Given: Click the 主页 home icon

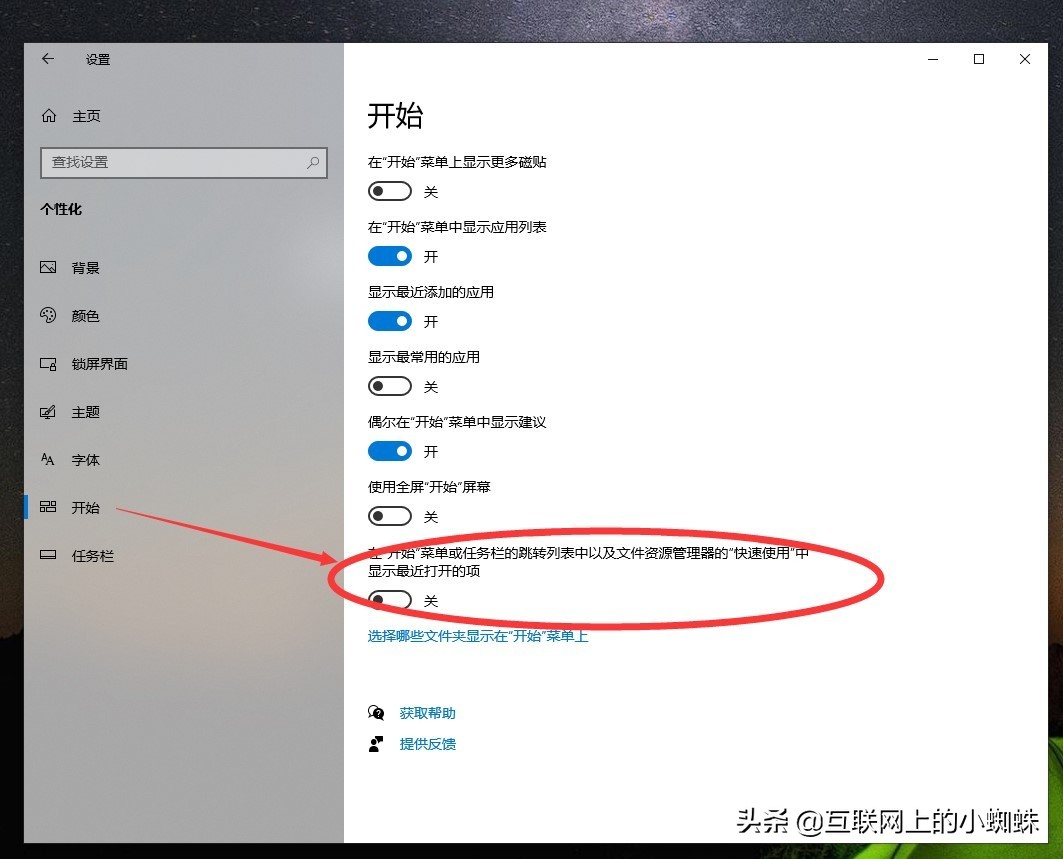Looking at the screenshot, I should pos(48,115).
